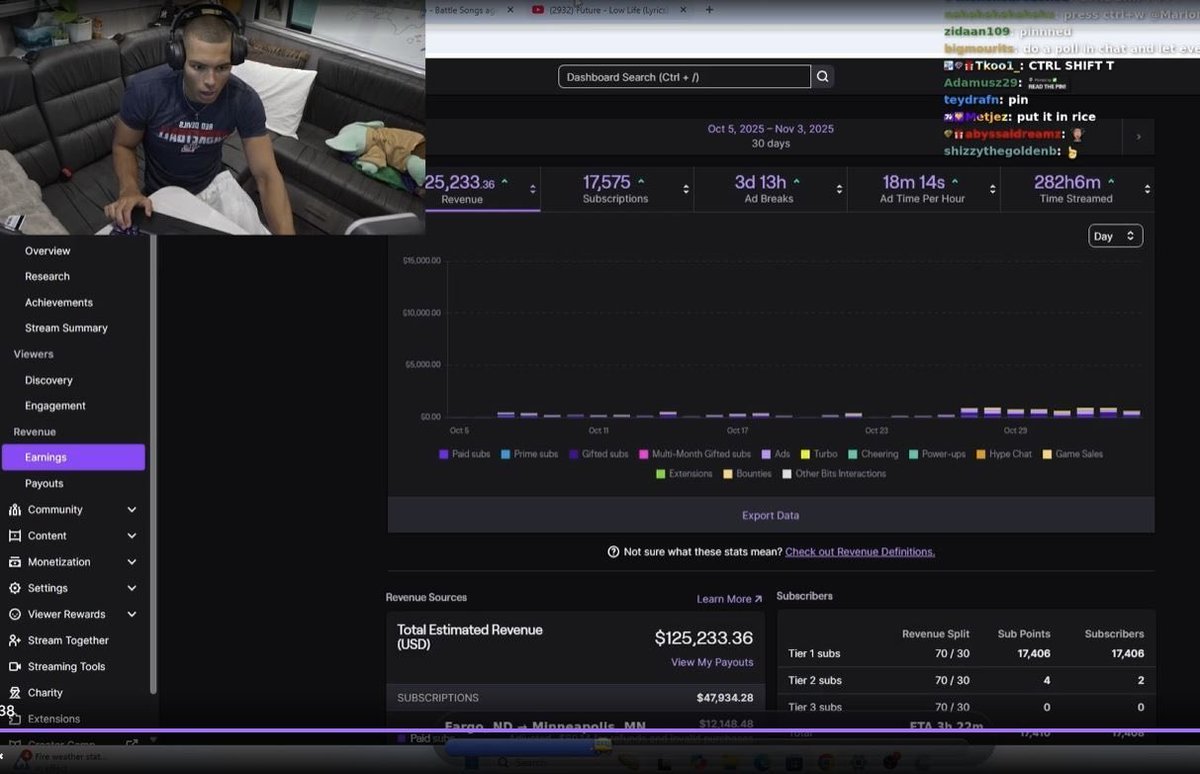The width and height of the screenshot is (1200, 774).
Task: Expand the Viewer Rewards sidebar section
Action: 132,614
